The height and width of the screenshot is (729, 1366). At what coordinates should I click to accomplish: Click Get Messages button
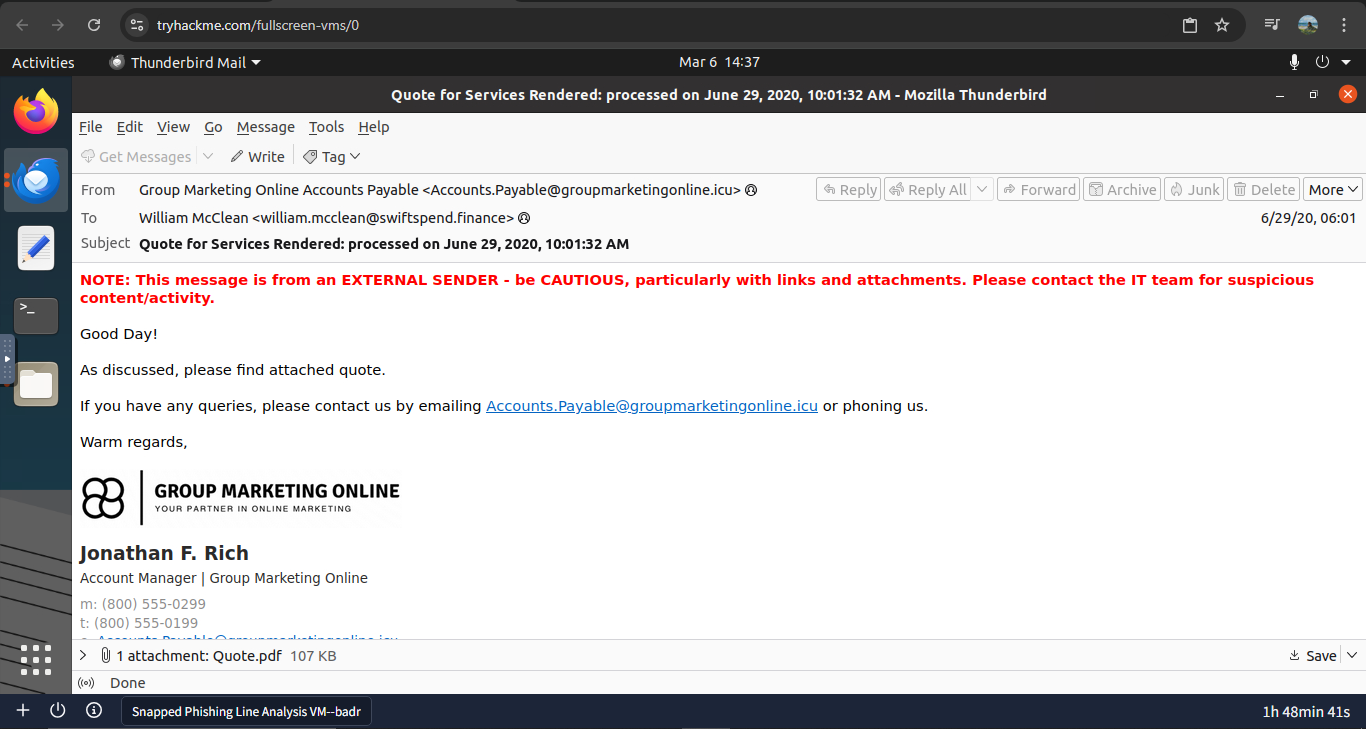pos(136,157)
